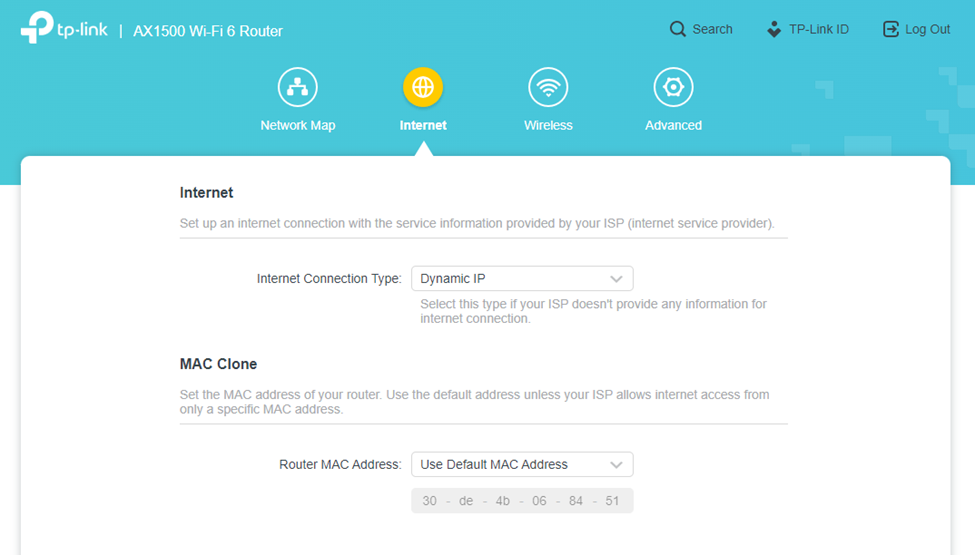Click the tp-link logo icon
Screen dimensions: 975x555
(x=37, y=28)
